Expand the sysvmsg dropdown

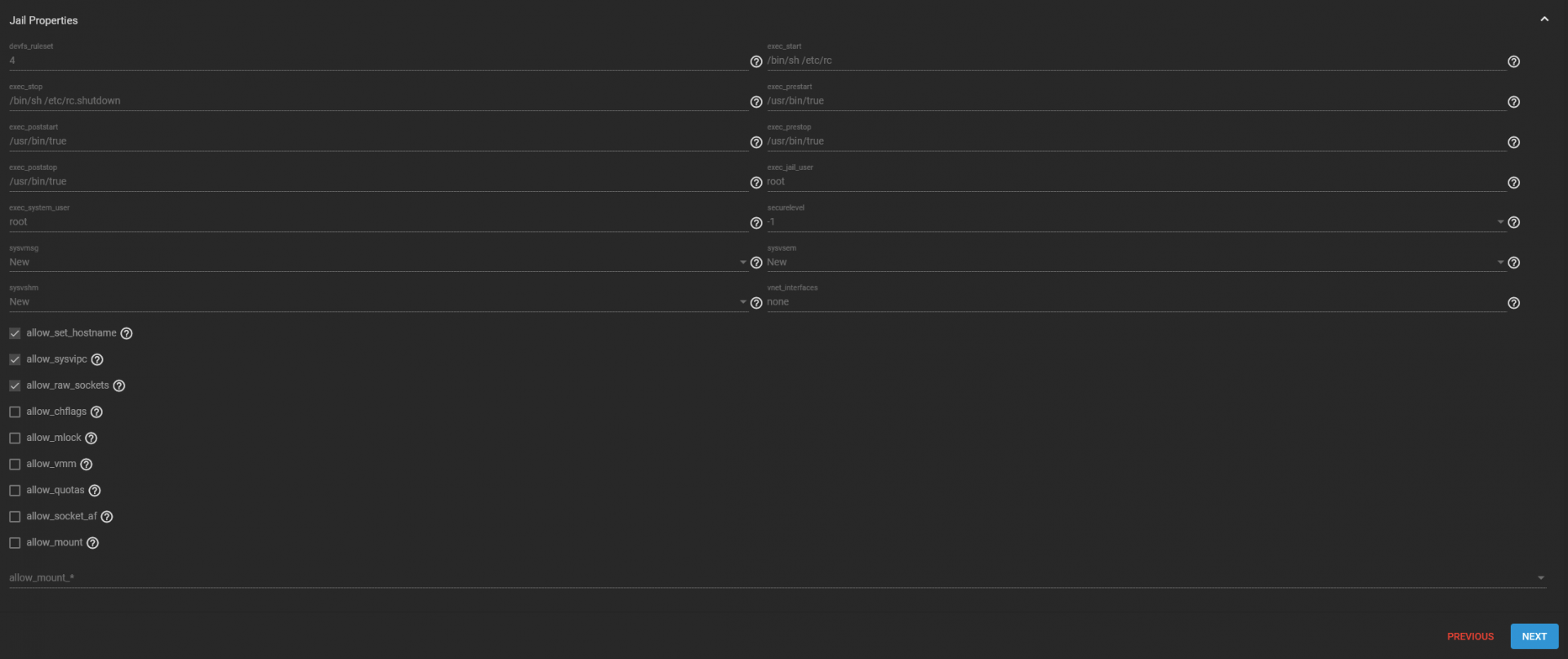[378, 262]
